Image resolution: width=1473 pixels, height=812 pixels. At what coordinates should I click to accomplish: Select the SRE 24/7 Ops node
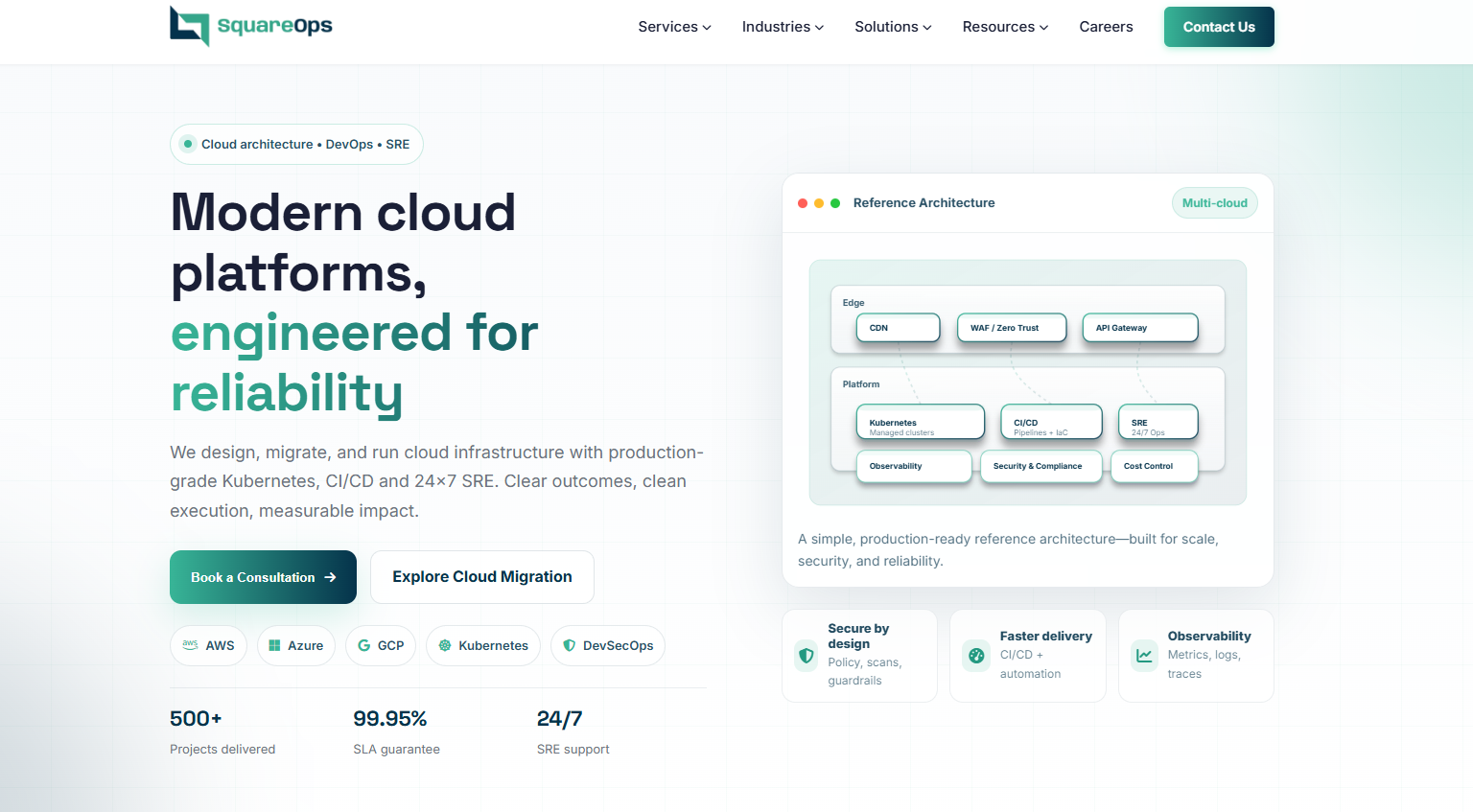pos(1157,423)
